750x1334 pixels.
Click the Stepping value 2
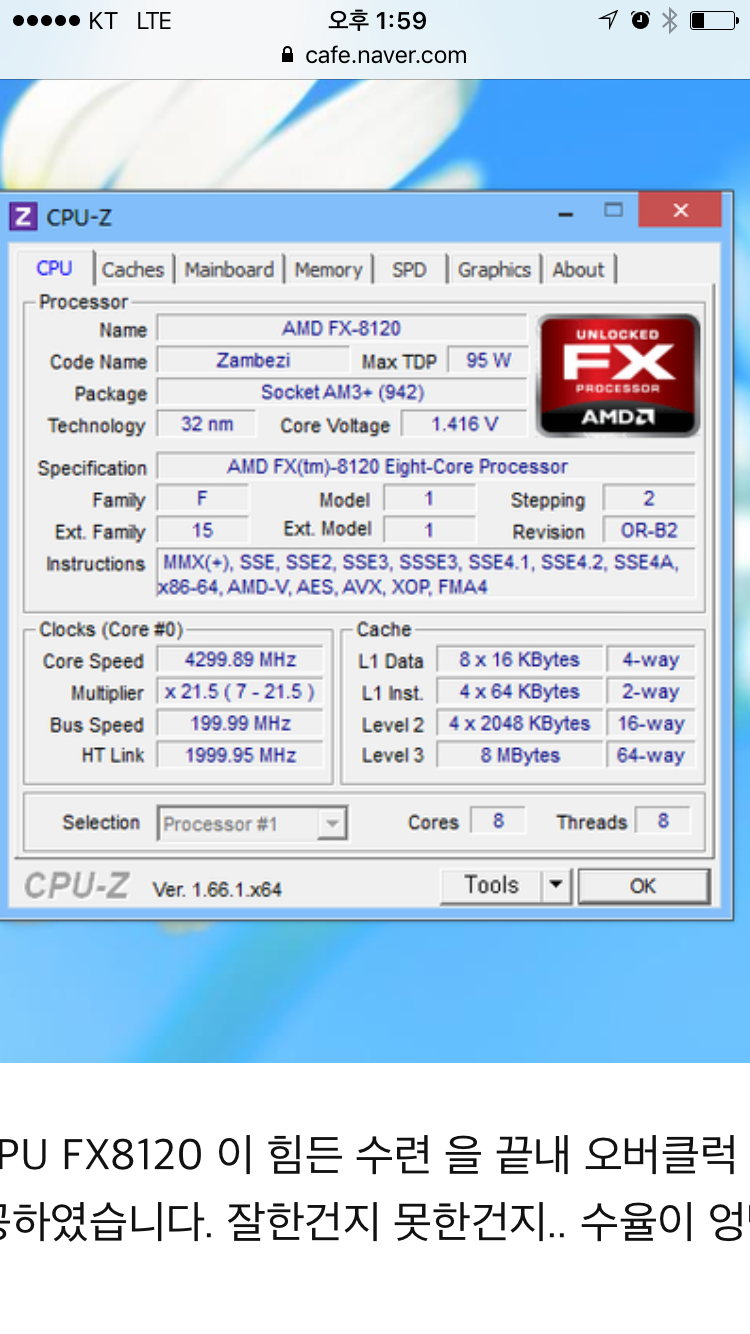coord(649,499)
